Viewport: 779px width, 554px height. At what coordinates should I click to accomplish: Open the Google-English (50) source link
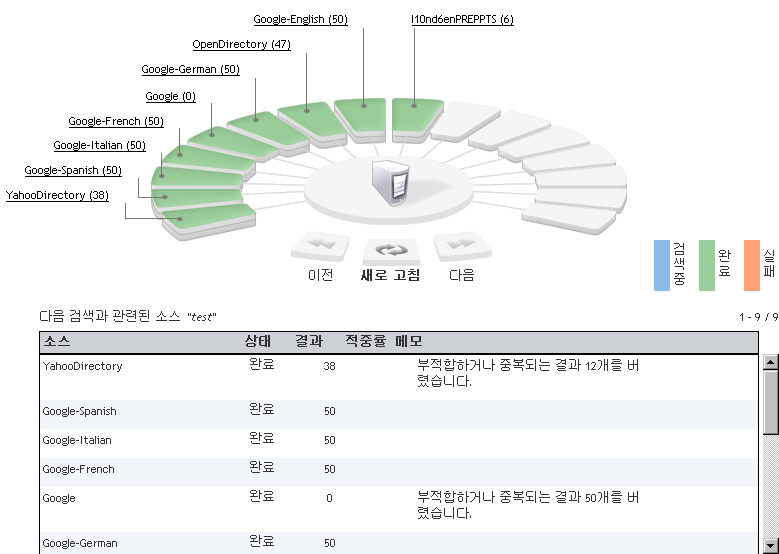(300, 20)
